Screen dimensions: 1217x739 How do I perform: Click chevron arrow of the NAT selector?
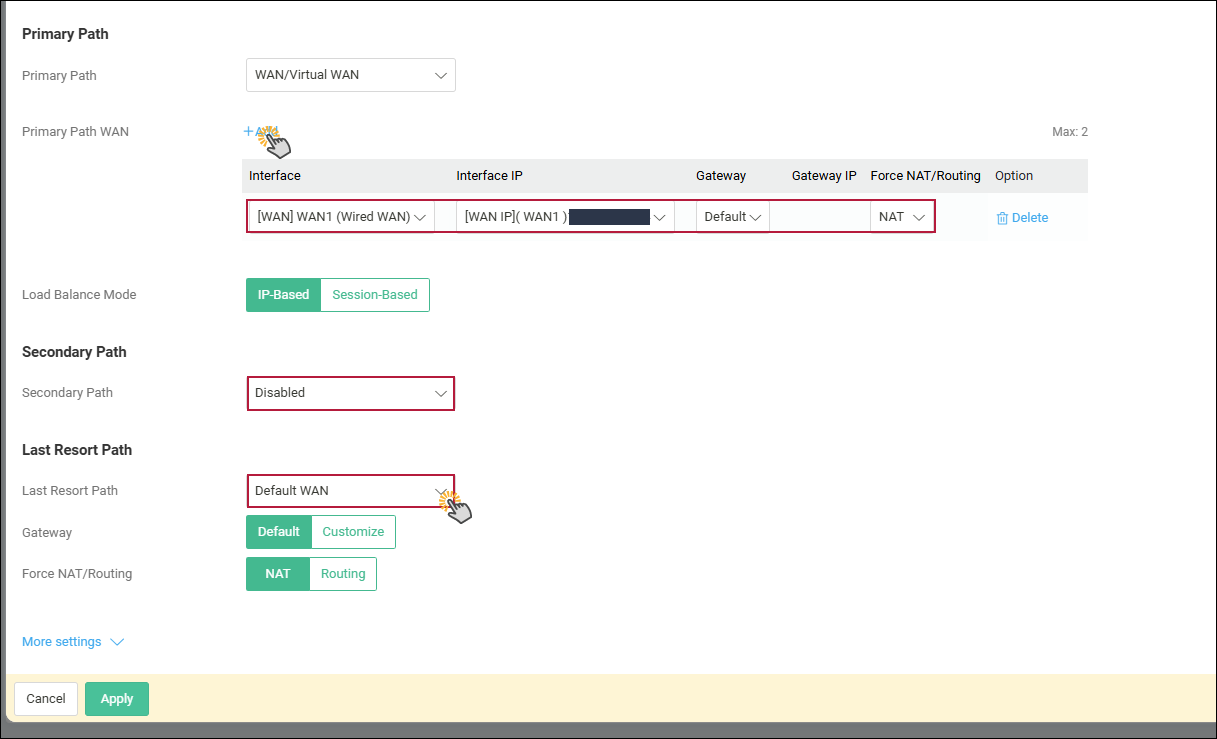(x=919, y=217)
